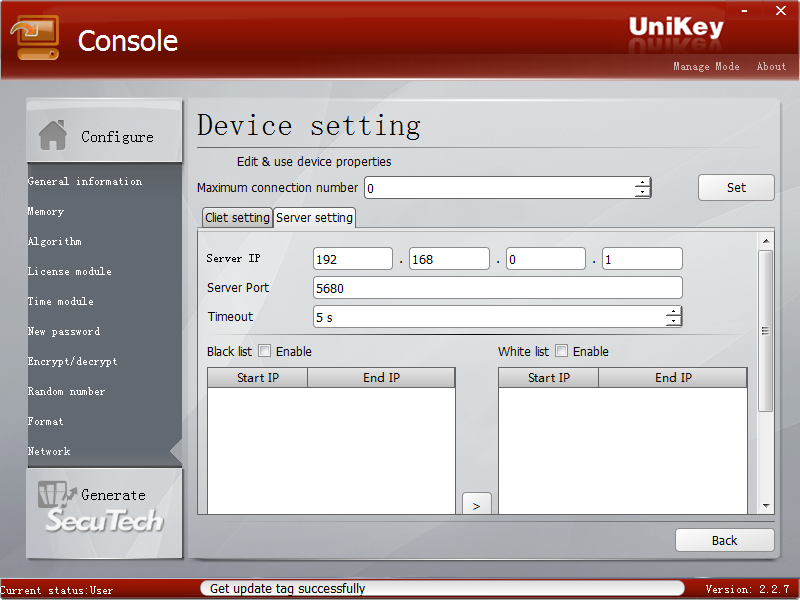
Task: Click the > move-to-white-list button
Action: tap(477, 505)
